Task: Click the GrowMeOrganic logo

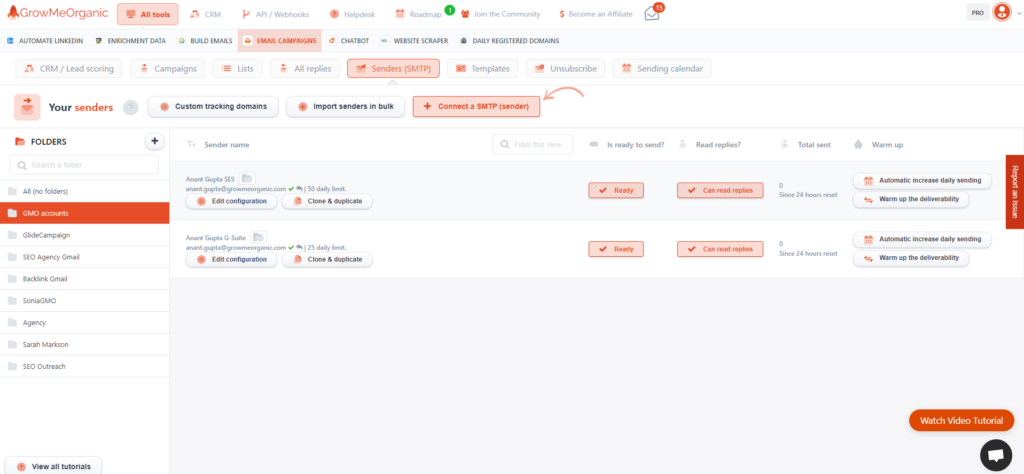Action: pyautogui.click(x=57, y=13)
